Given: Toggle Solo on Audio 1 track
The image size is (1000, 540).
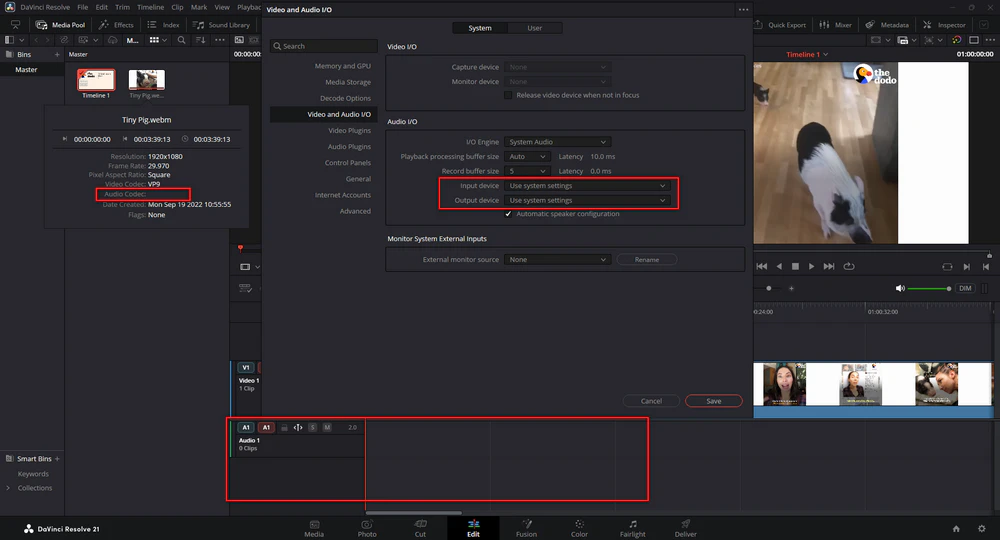Looking at the screenshot, I should point(312,427).
